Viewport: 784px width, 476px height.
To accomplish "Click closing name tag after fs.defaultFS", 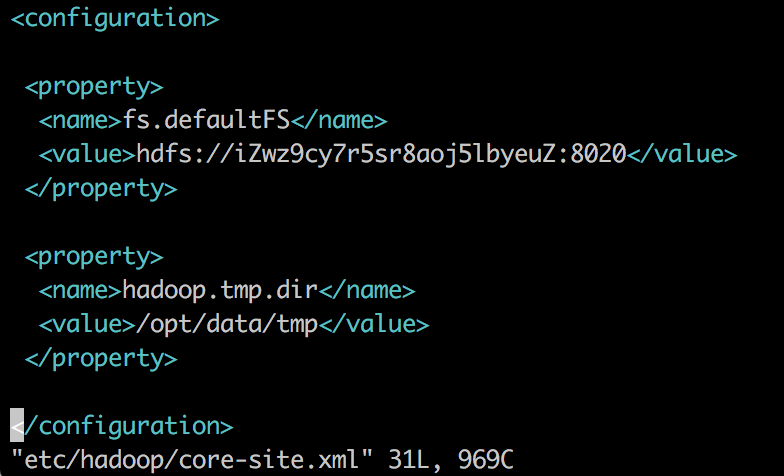I will tap(339, 120).
